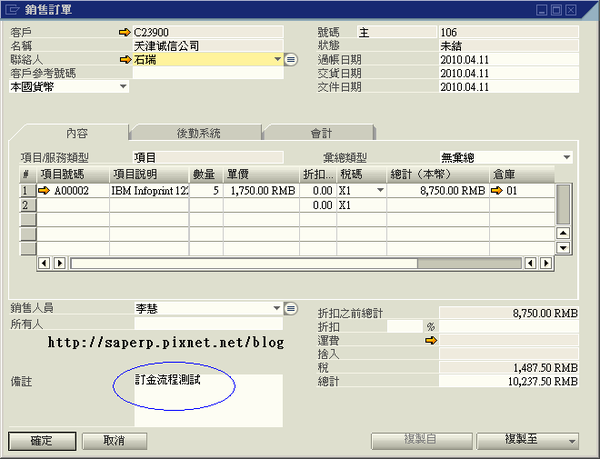Click the 單價 column header
The width and height of the screenshot is (600, 459).
[x=261, y=174]
